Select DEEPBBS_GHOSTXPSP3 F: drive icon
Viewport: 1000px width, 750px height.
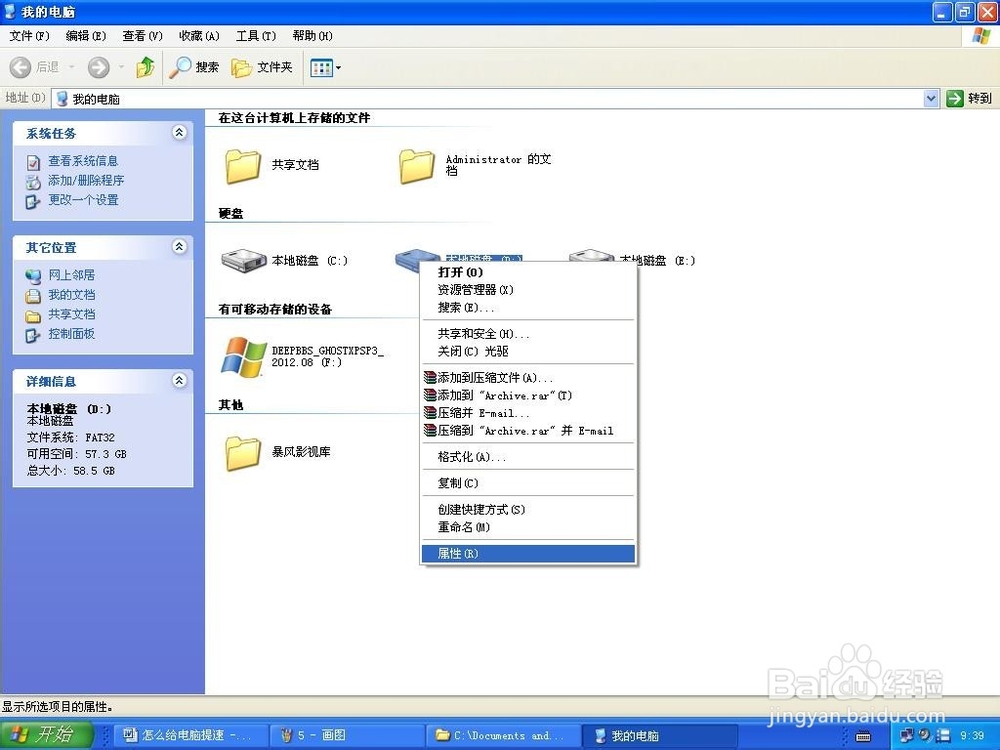click(x=243, y=357)
